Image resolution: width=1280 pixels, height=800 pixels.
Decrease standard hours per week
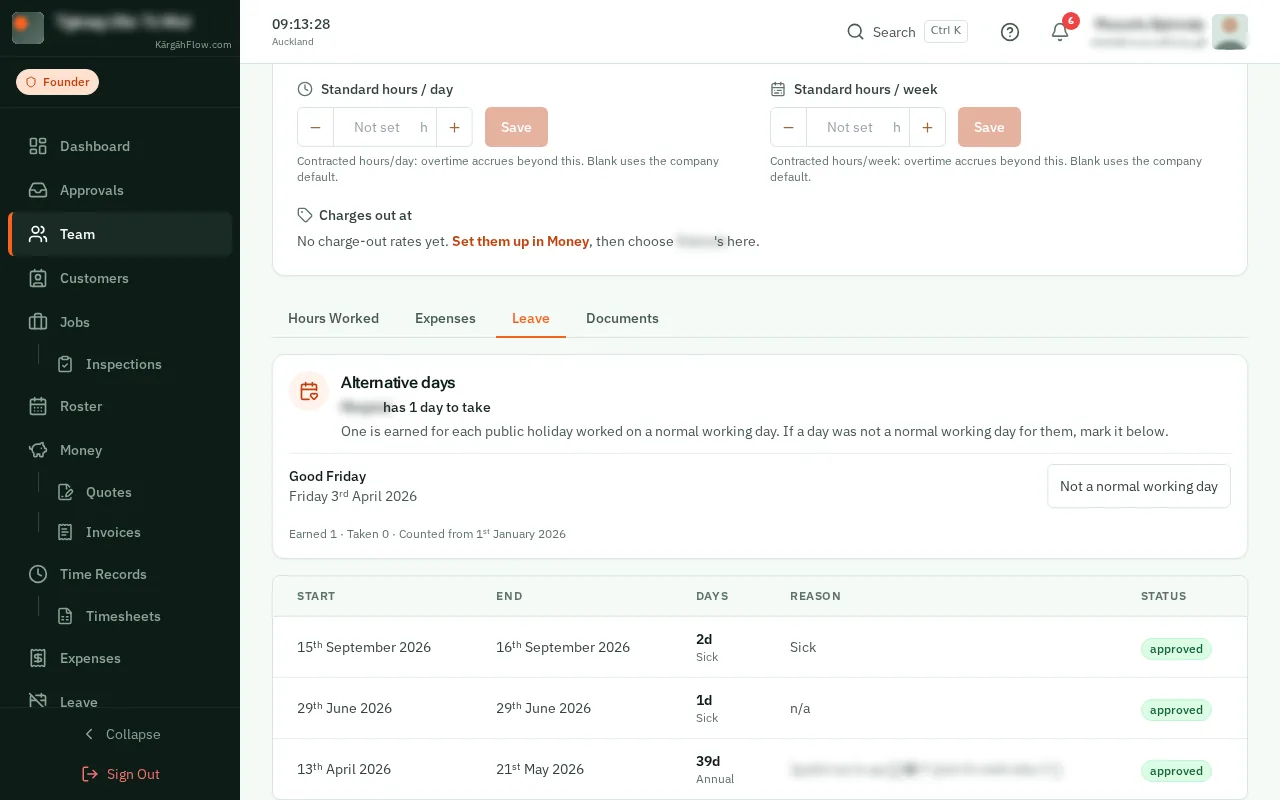point(788,127)
